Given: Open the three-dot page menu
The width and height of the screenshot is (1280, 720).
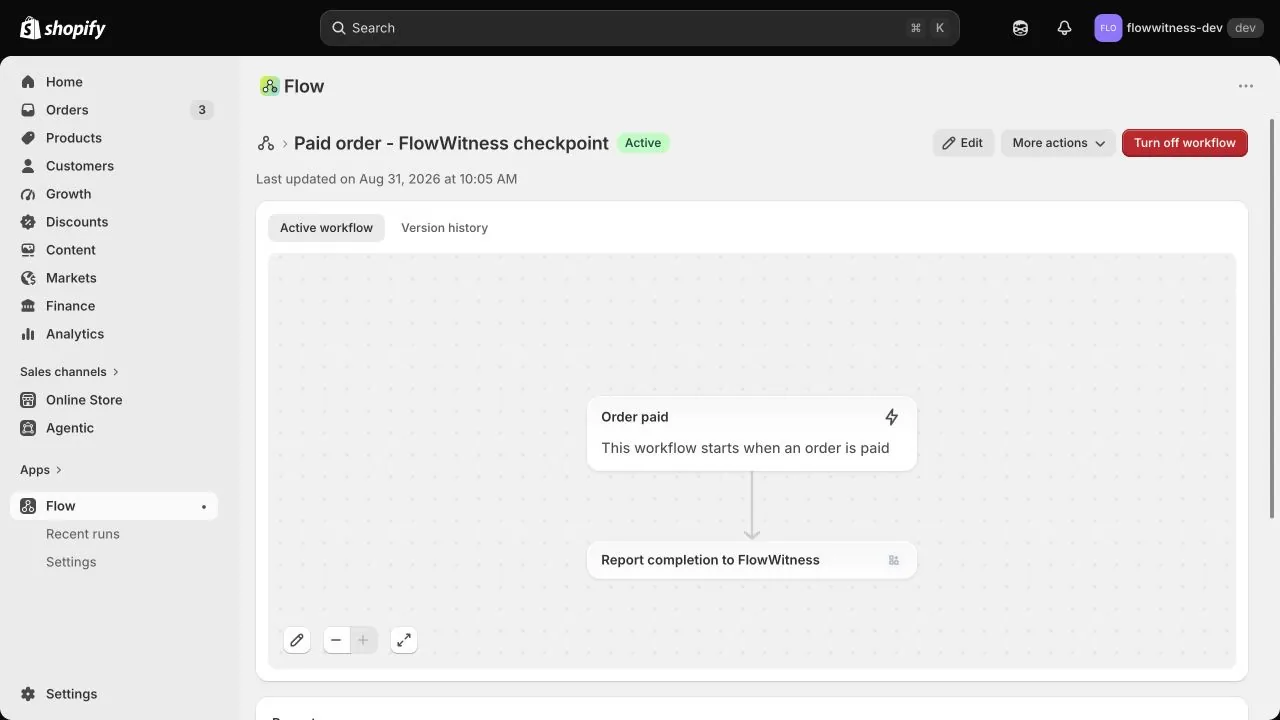Looking at the screenshot, I should pos(1246,86).
